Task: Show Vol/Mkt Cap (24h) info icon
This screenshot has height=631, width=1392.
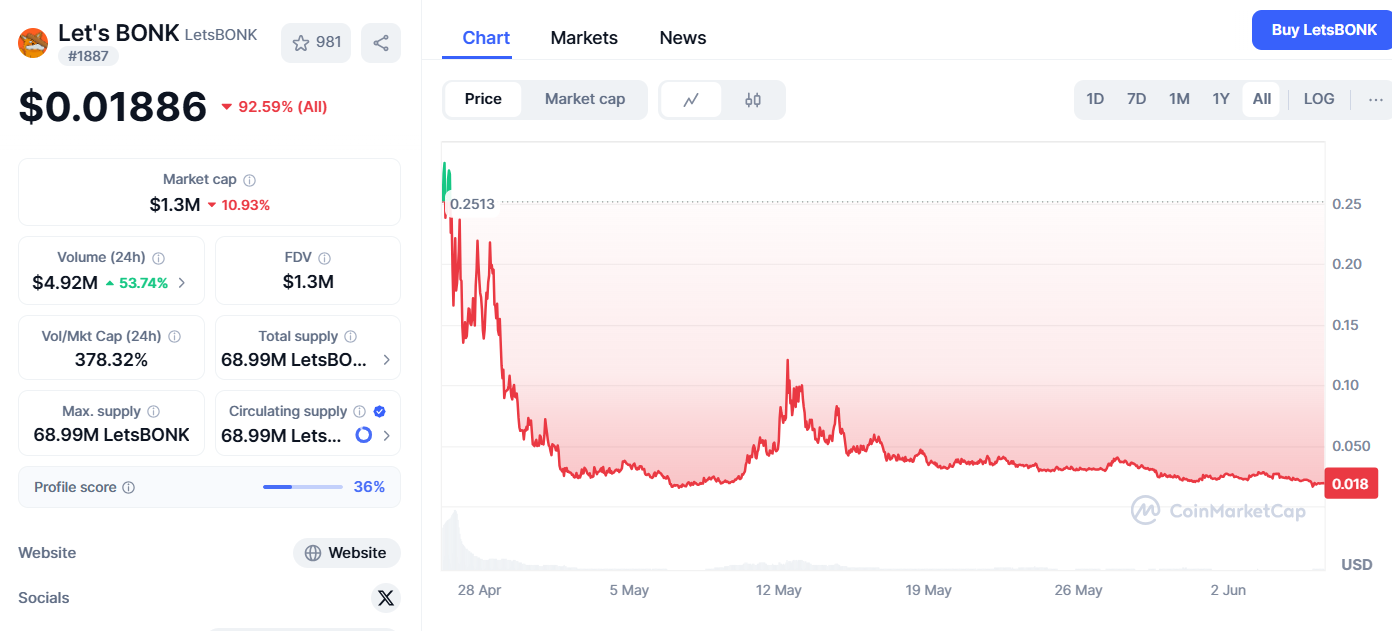Action: pos(175,337)
